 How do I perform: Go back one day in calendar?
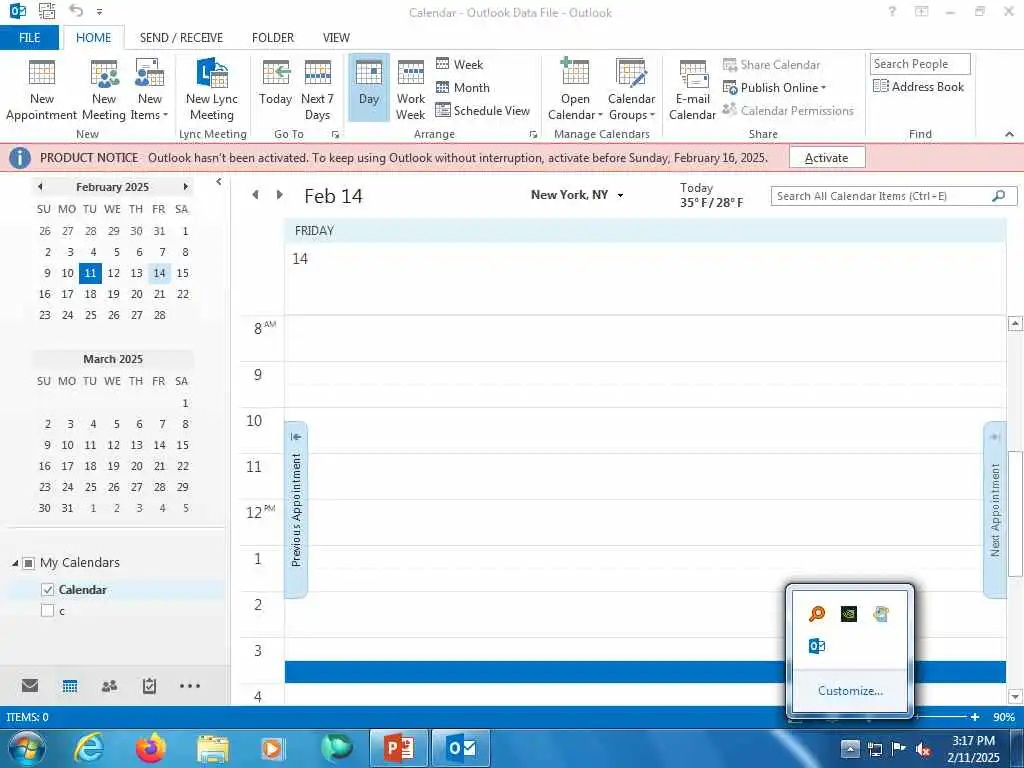point(255,195)
